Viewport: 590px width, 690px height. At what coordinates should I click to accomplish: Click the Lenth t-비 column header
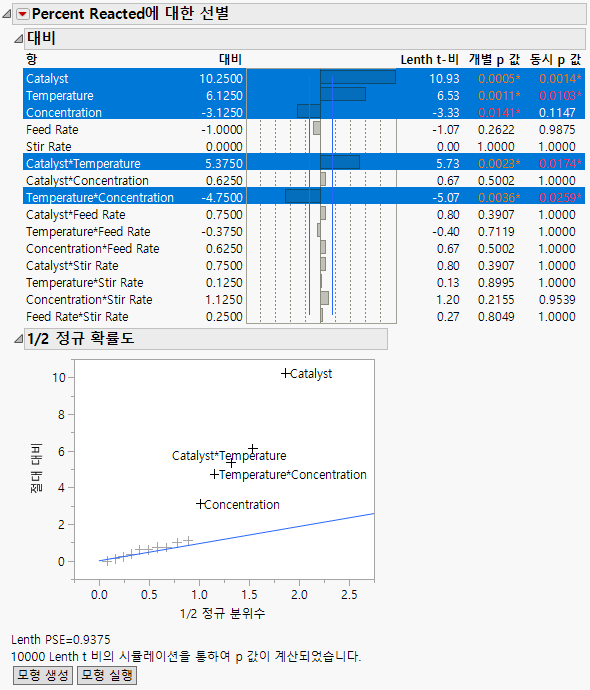click(x=429, y=59)
